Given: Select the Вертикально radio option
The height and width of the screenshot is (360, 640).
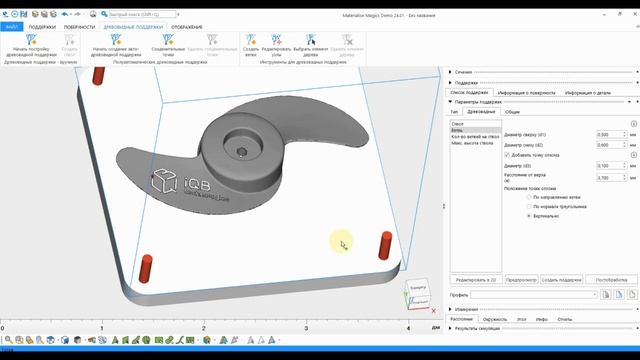Looking at the screenshot, I should pyautogui.click(x=529, y=216).
